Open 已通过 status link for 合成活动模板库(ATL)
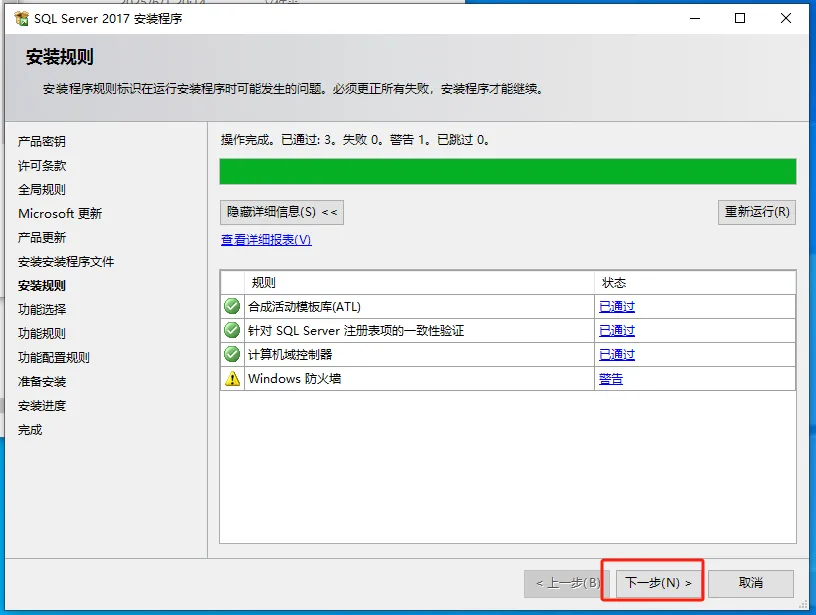This screenshot has width=816, height=615. [617, 306]
